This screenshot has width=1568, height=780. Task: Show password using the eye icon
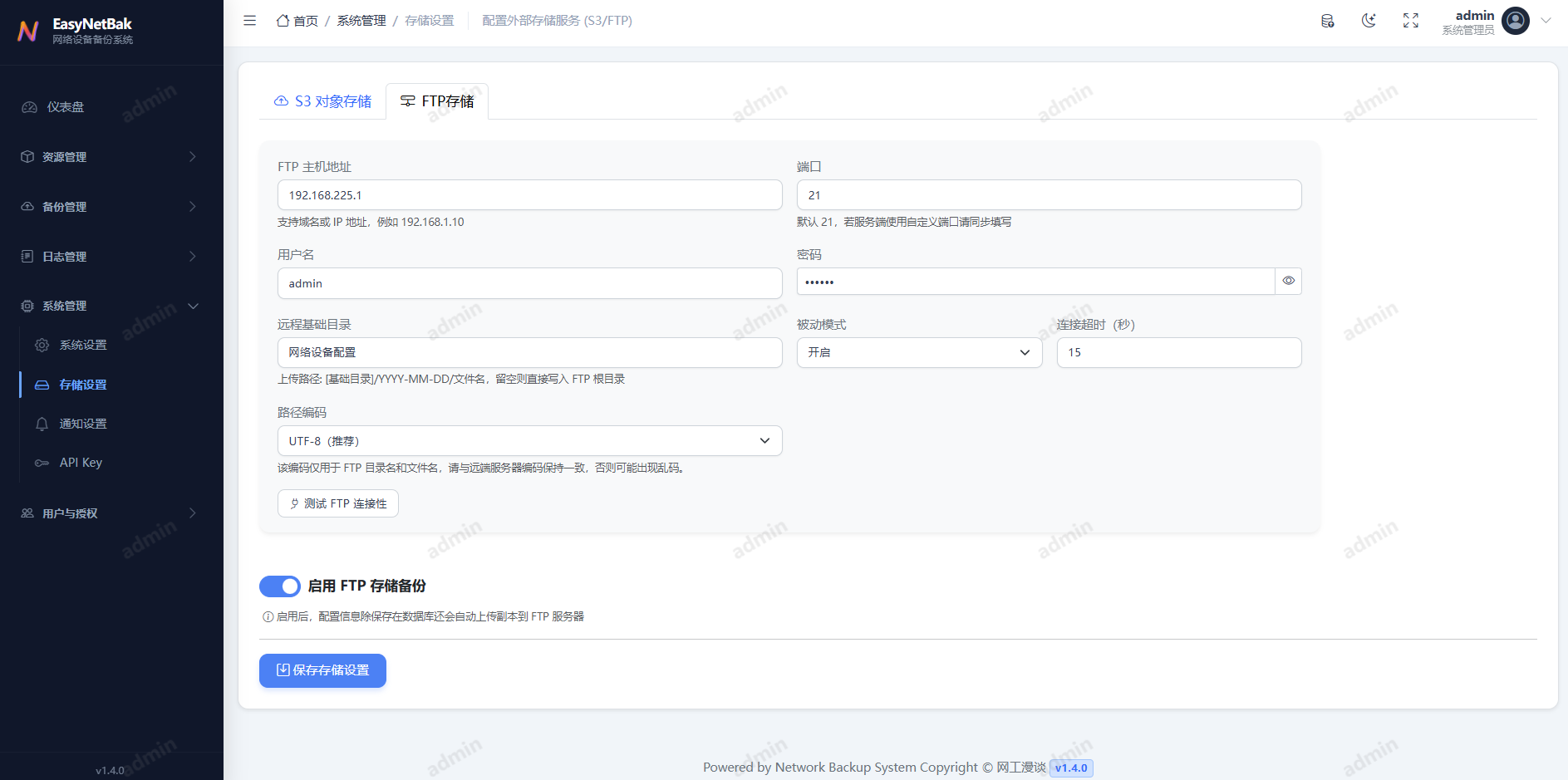pos(1288,282)
